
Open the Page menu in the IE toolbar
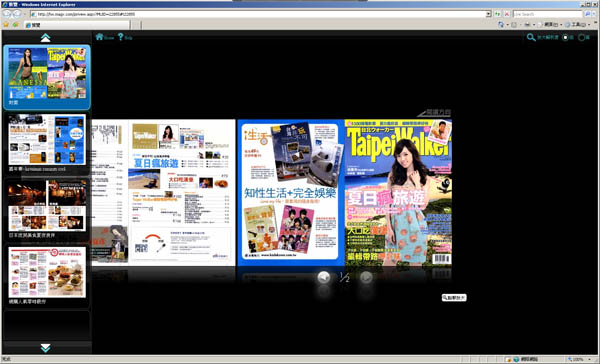[551, 24]
